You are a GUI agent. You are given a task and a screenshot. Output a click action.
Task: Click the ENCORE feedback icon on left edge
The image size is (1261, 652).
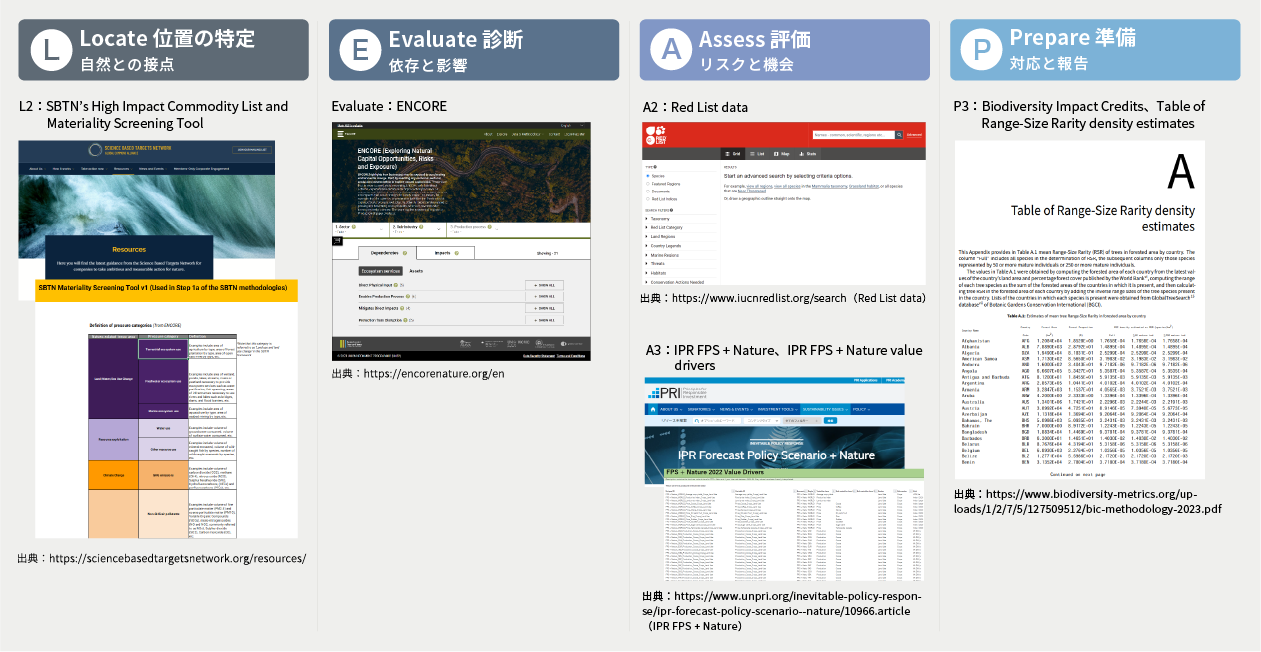pyautogui.click(x=337, y=241)
